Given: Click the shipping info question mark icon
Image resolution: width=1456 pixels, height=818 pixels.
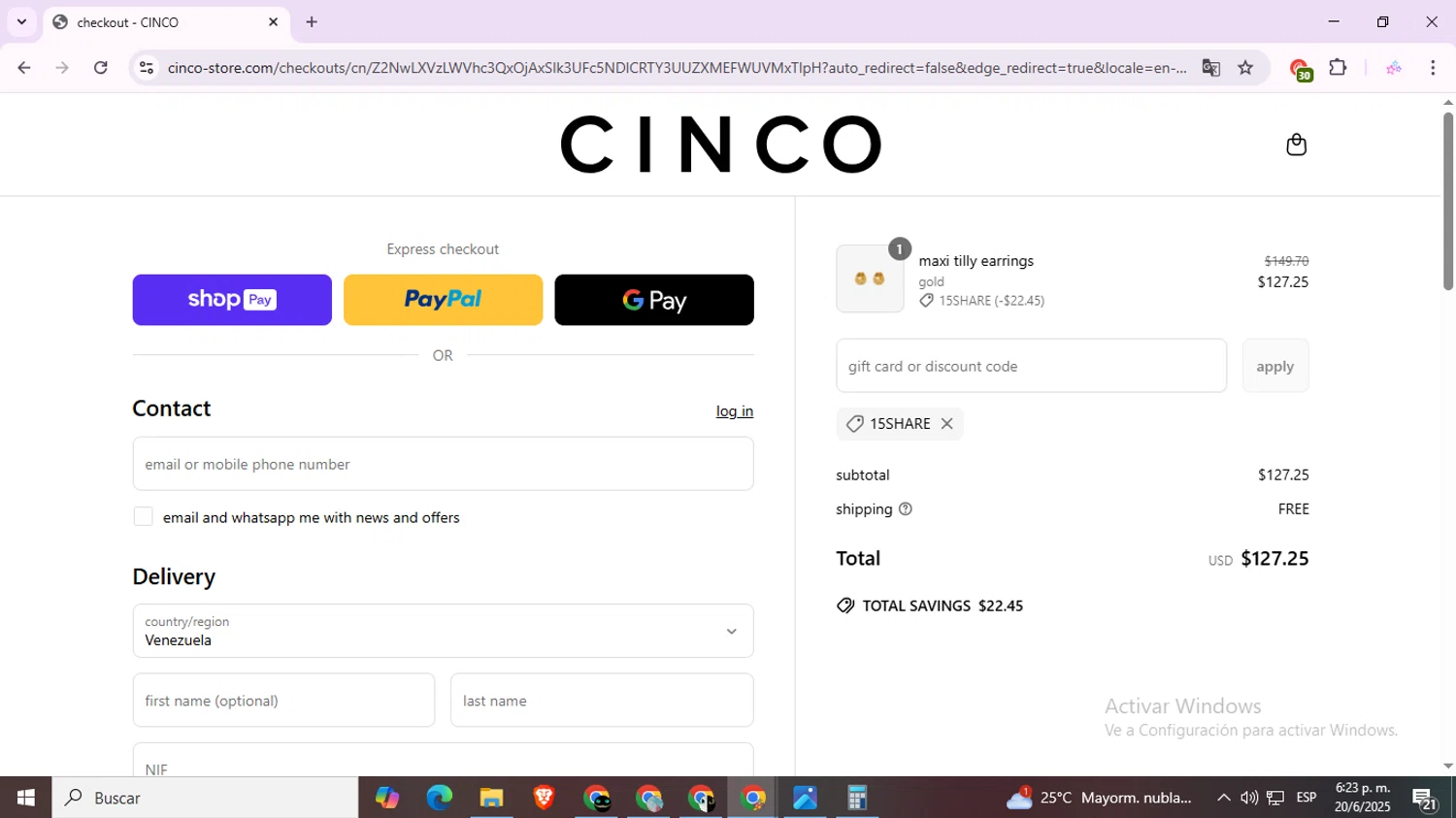Looking at the screenshot, I should click(x=906, y=508).
